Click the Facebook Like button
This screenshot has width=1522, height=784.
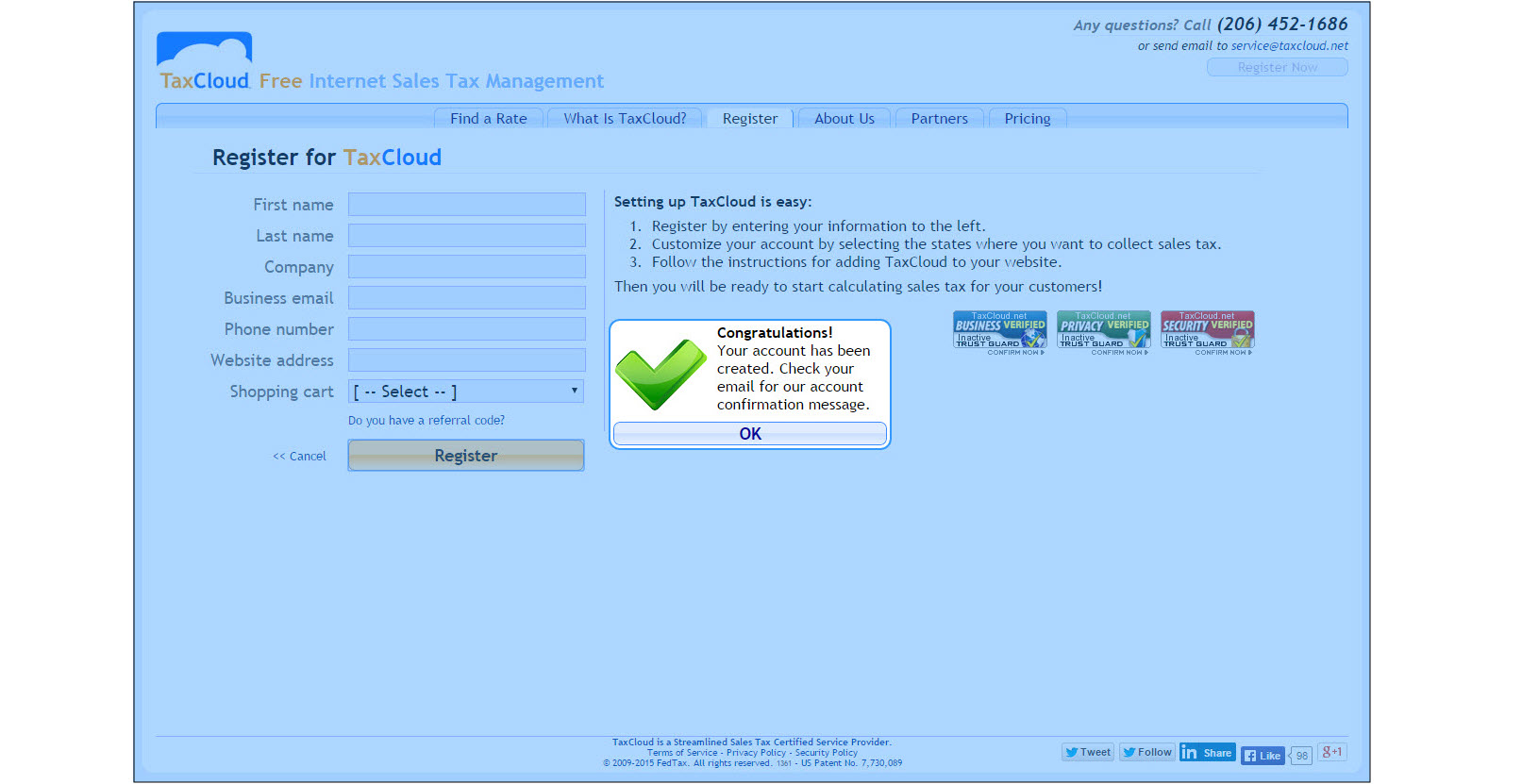coord(1263,756)
